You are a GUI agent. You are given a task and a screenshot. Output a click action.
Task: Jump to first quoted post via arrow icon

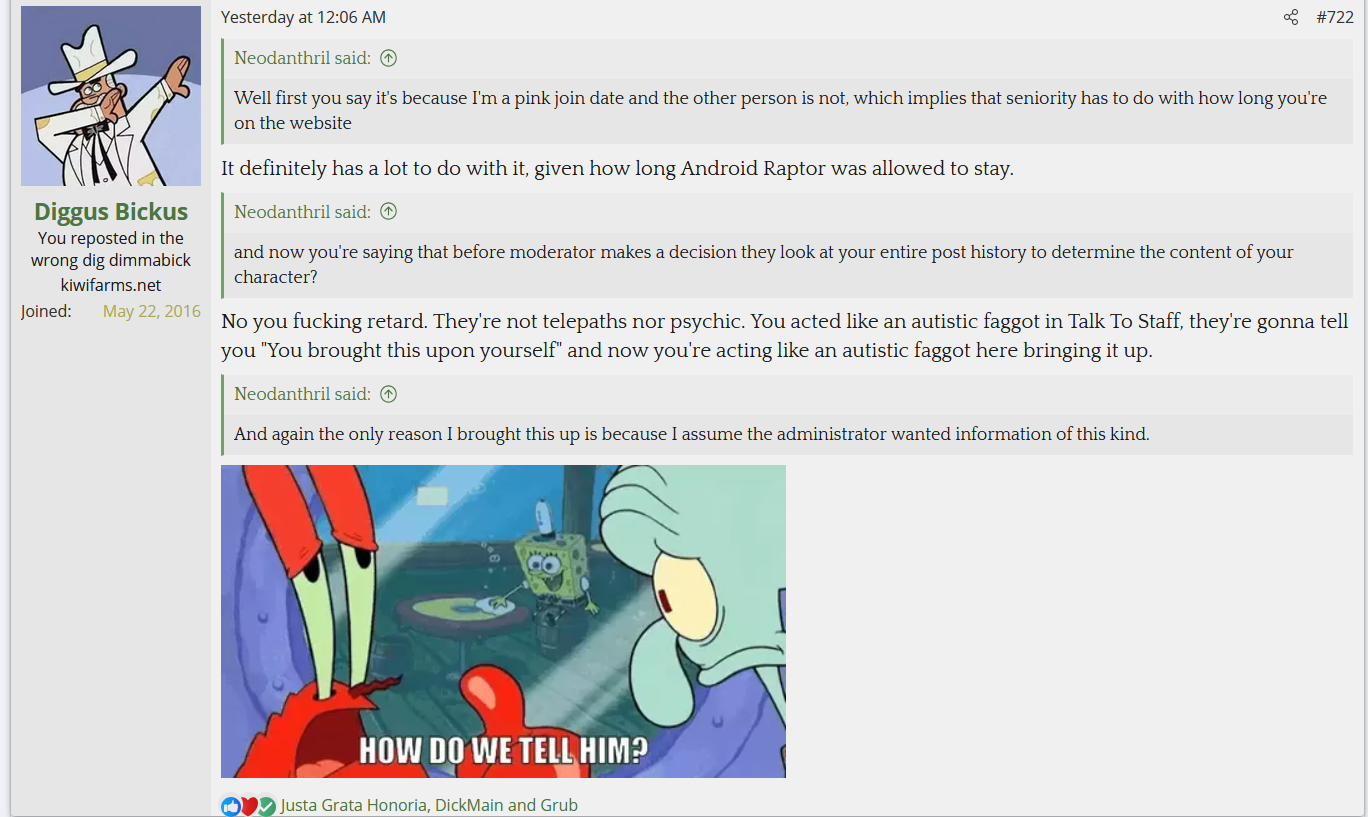pyautogui.click(x=389, y=58)
